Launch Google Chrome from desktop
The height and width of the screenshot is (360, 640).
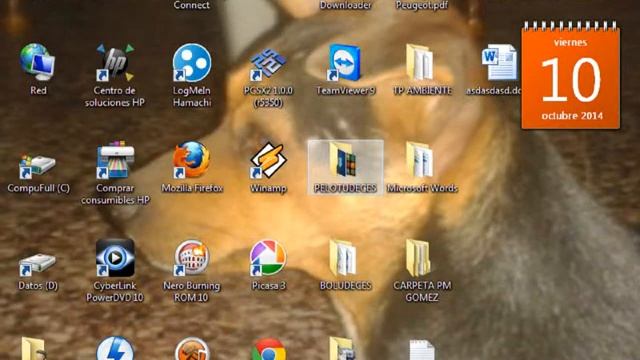coord(268,349)
